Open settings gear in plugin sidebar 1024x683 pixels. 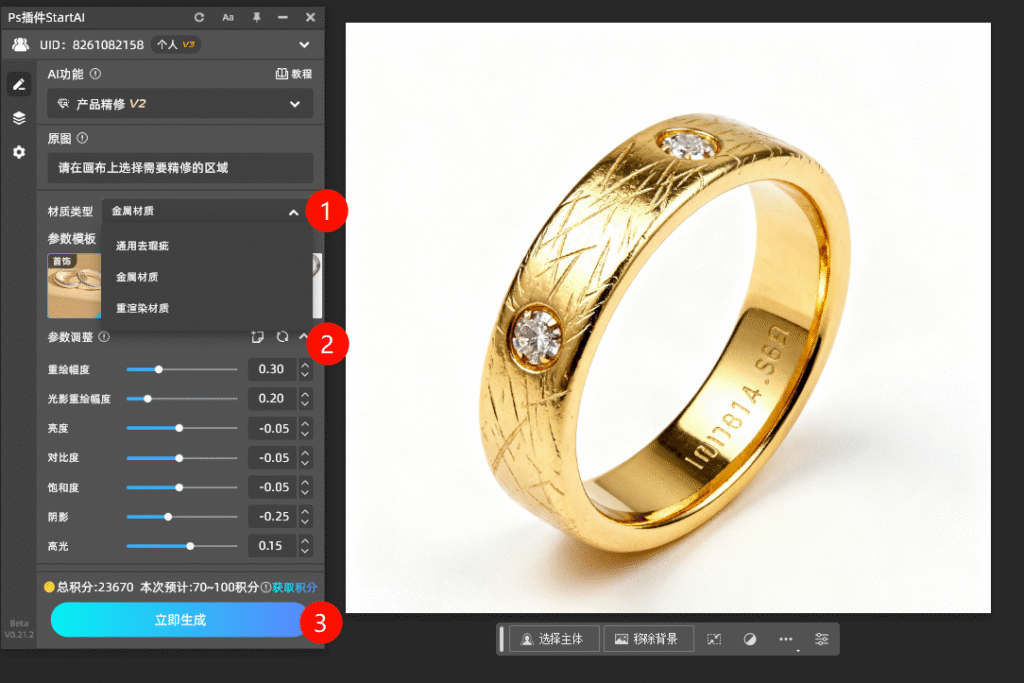(19, 152)
